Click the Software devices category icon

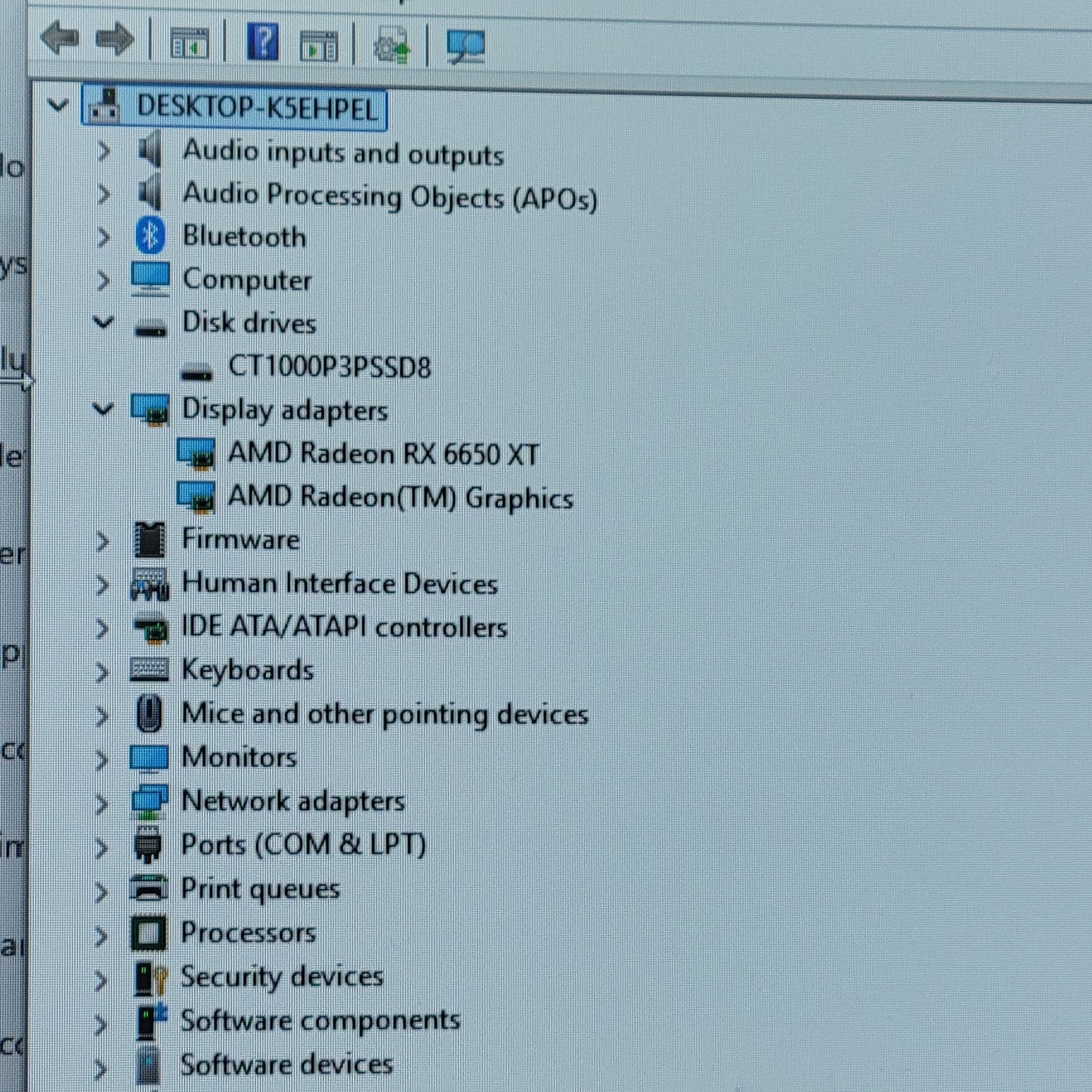tap(148, 1067)
